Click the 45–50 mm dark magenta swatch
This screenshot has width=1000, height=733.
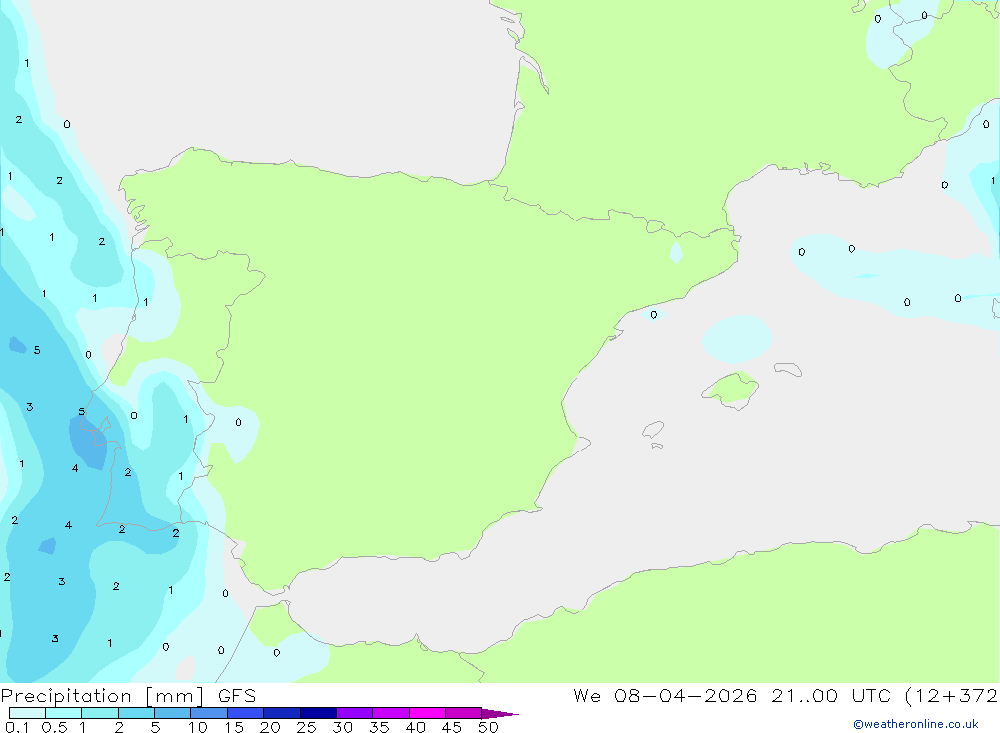click(463, 713)
